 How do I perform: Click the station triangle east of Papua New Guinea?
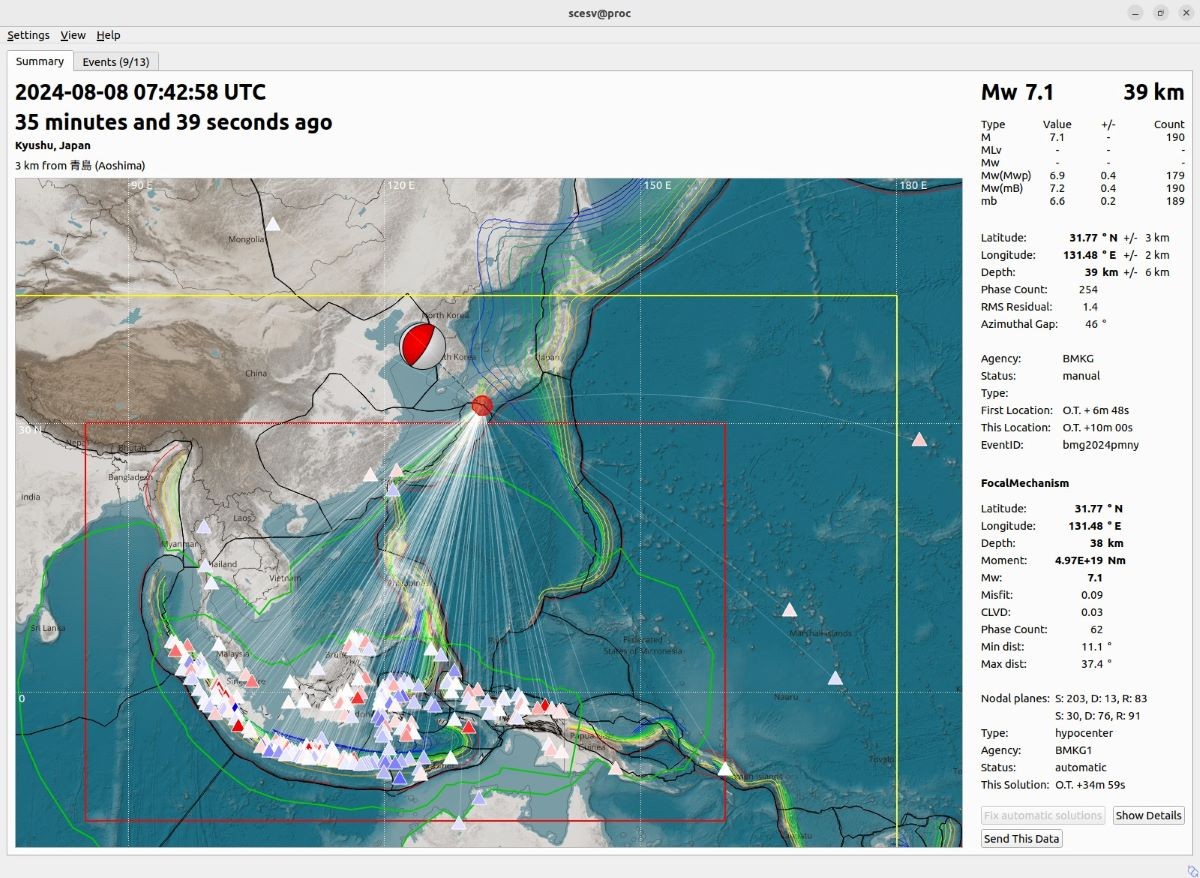724,769
